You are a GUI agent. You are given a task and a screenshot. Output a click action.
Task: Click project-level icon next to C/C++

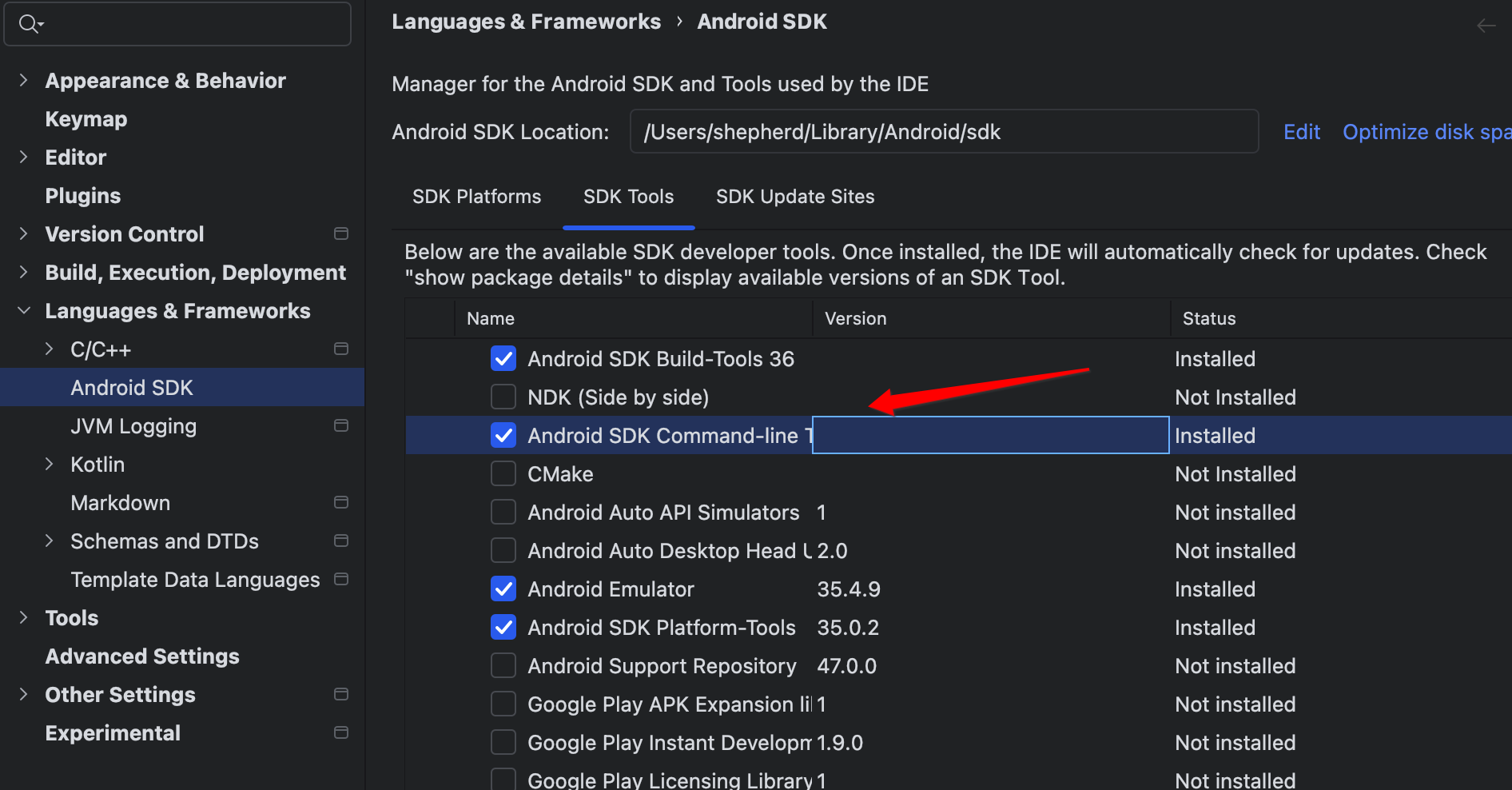(x=341, y=349)
